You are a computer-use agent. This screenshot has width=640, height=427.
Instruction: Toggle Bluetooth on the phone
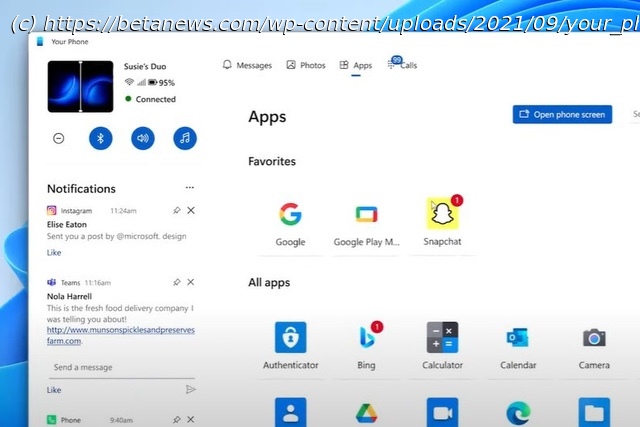[100, 138]
